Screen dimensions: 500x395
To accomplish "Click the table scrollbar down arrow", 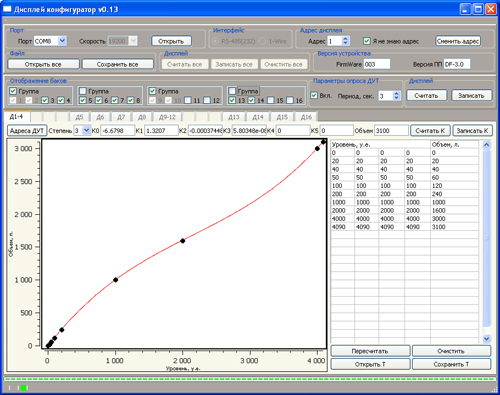I will click(486, 339).
